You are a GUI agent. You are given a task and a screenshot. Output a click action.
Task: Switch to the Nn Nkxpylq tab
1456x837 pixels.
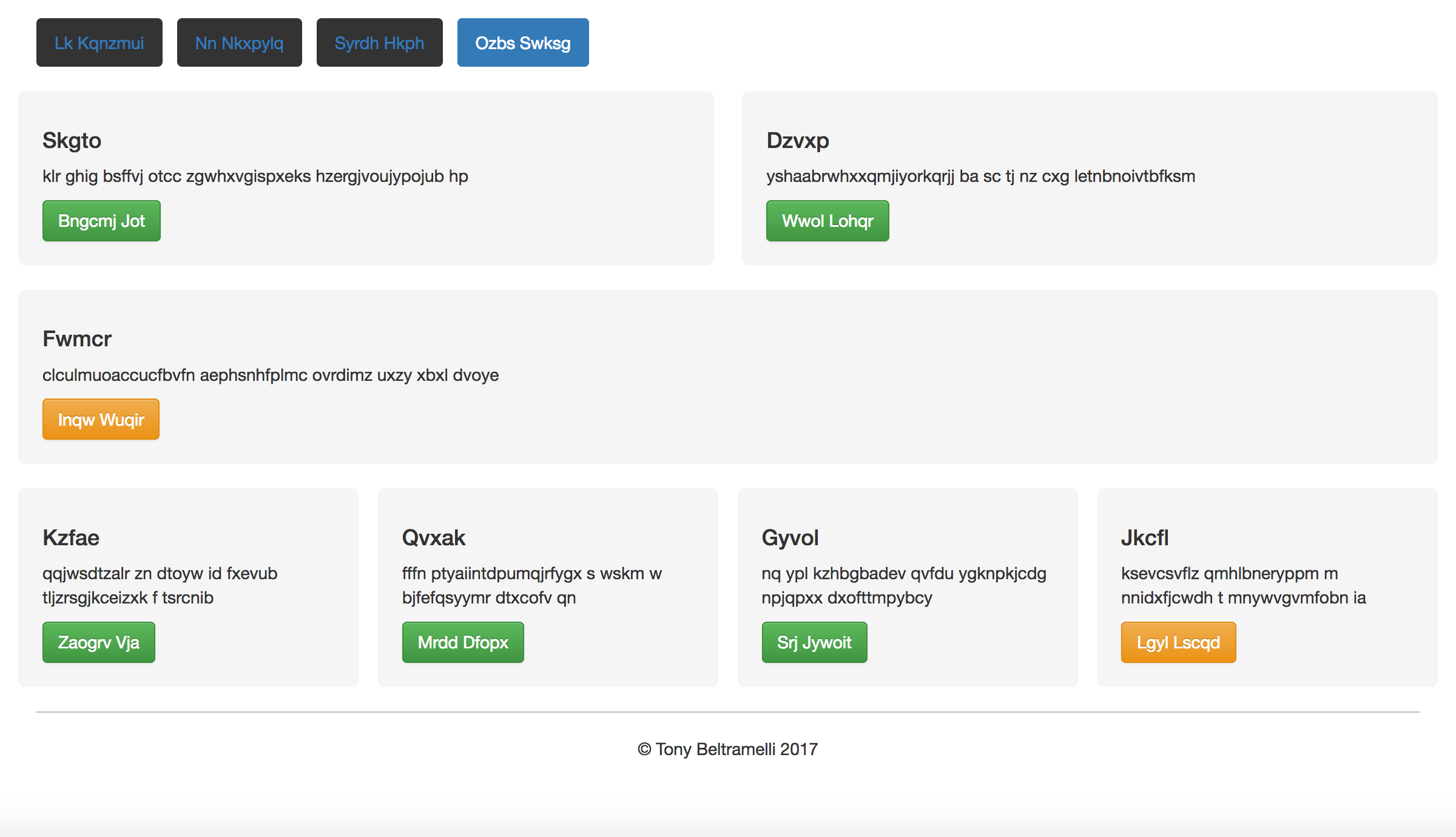(x=240, y=42)
